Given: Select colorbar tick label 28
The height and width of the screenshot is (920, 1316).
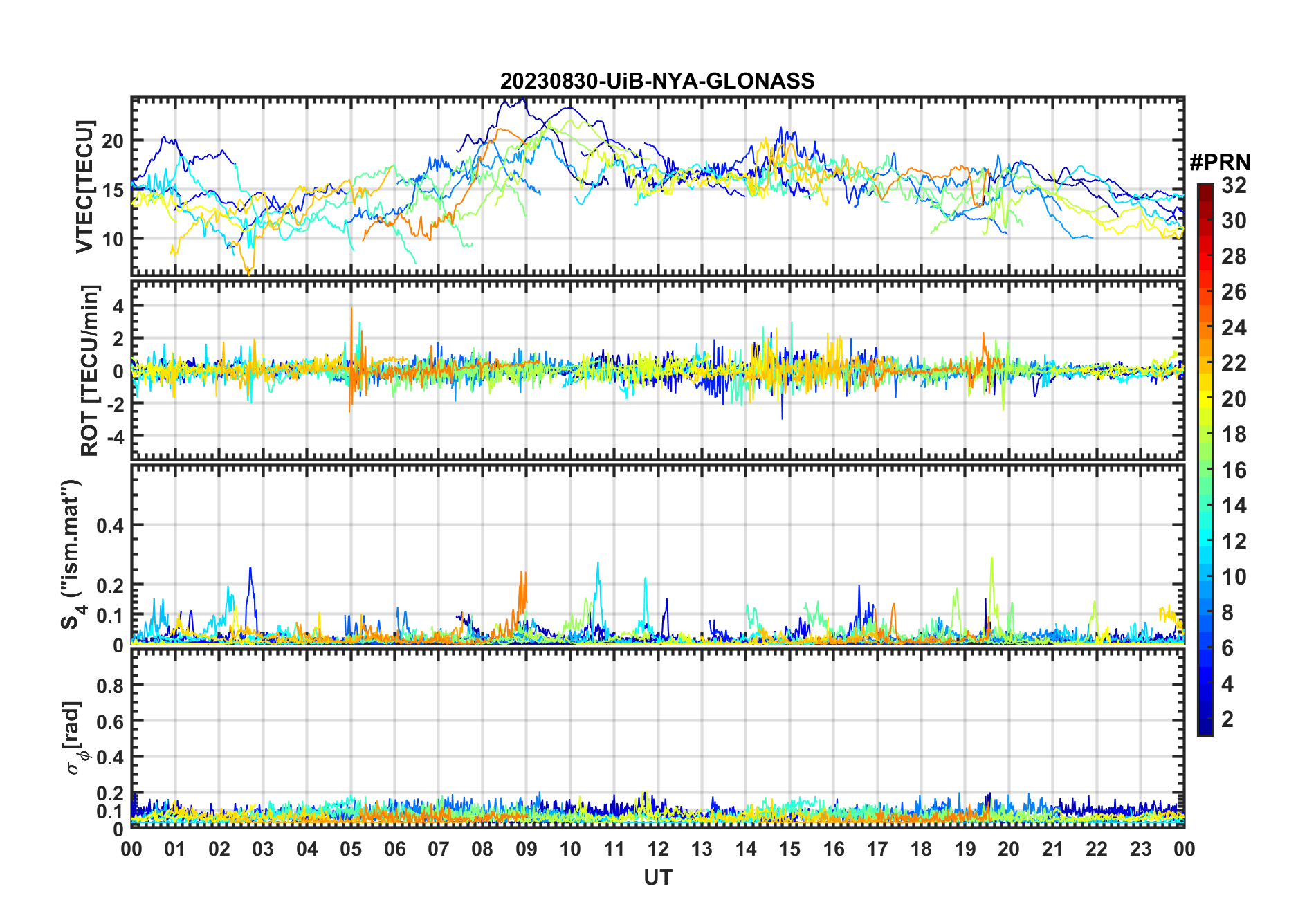Looking at the screenshot, I should [1234, 257].
